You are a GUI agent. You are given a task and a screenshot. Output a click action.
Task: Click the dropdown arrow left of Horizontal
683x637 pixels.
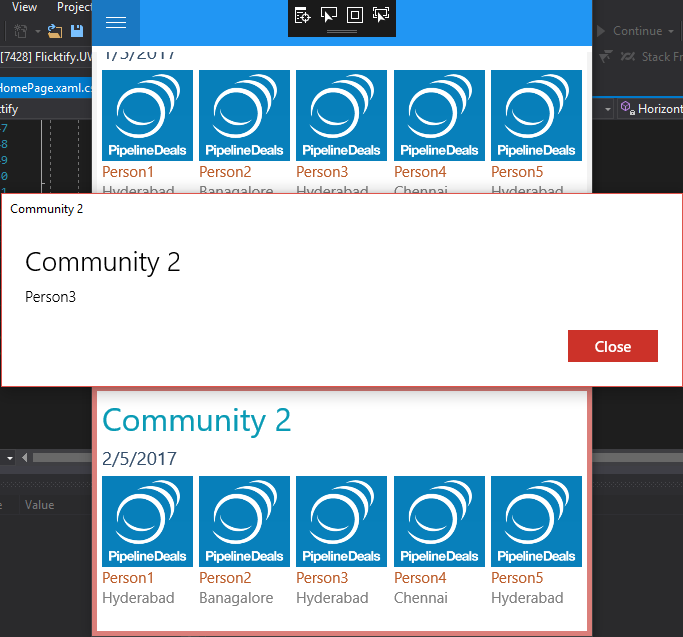tap(608, 109)
